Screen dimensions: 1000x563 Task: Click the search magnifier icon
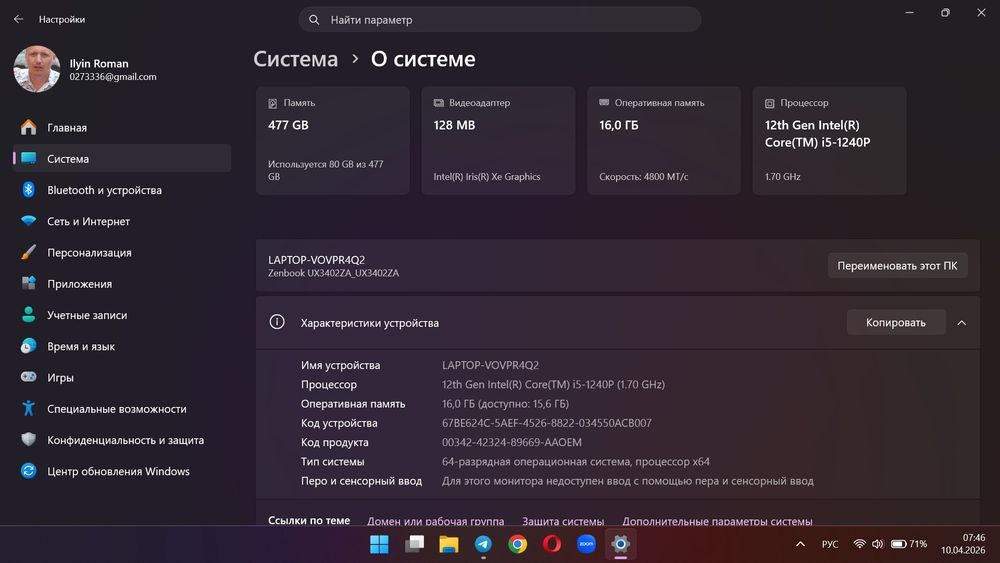pos(314,20)
